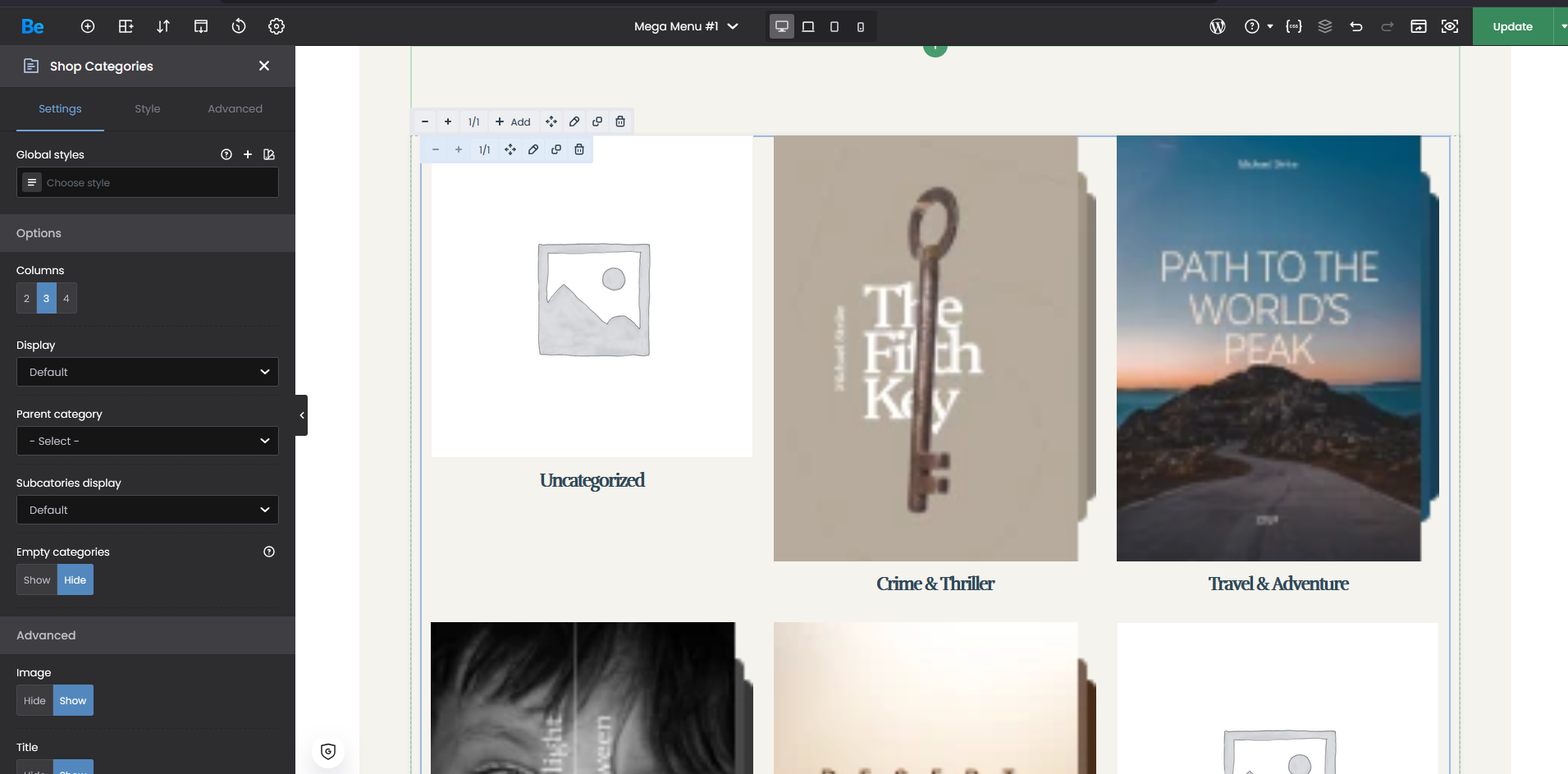
Task: Click the green Update button
Action: (x=1512, y=26)
